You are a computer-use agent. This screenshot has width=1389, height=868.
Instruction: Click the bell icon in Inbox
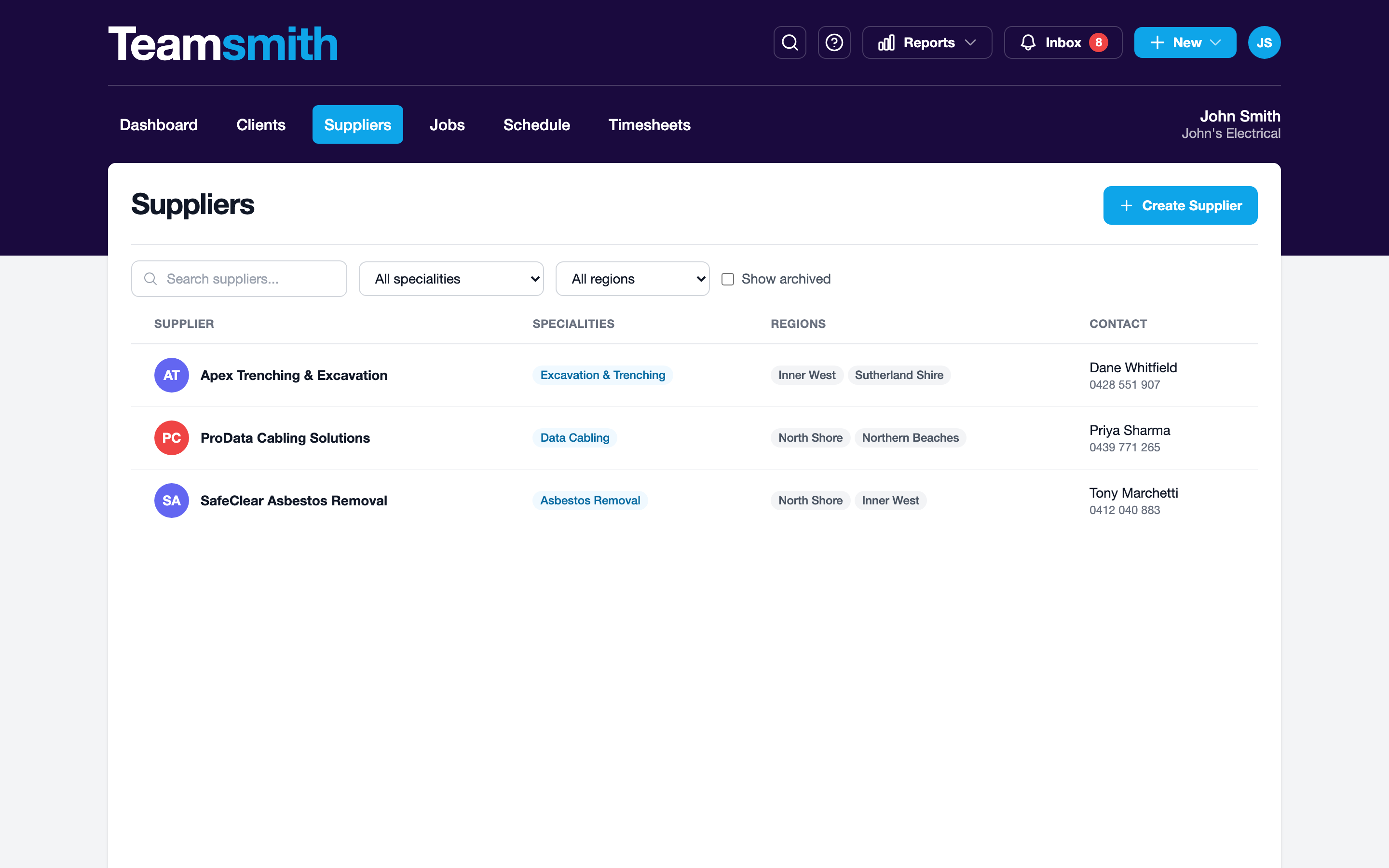(1028, 42)
